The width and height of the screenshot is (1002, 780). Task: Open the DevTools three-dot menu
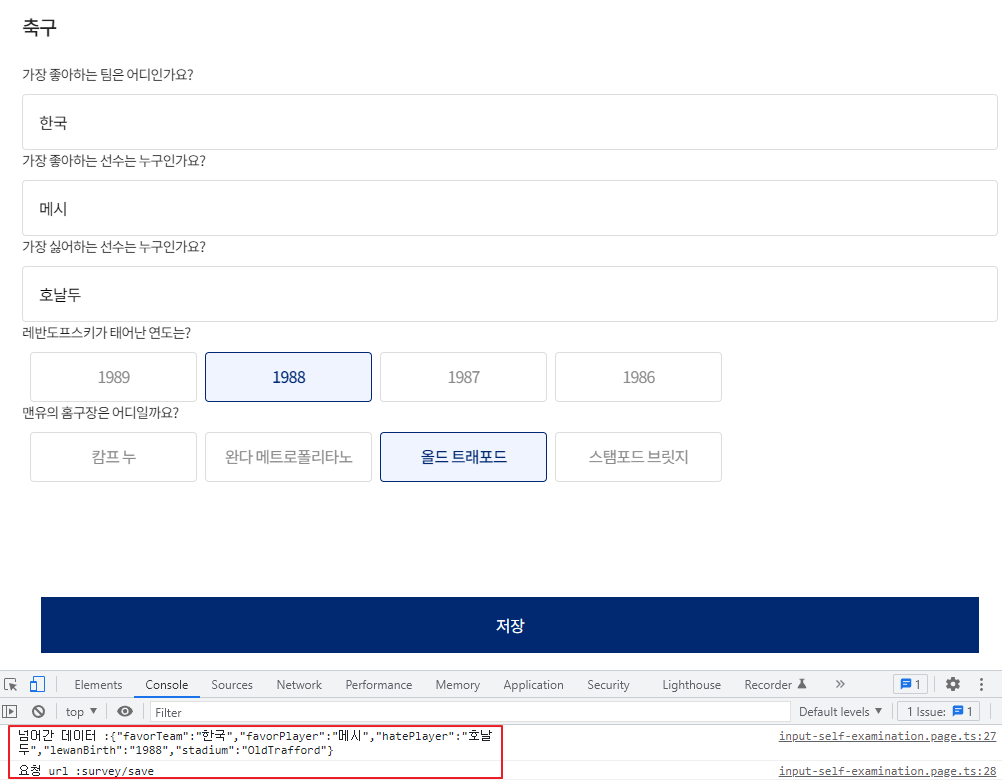(x=981, y=684)
